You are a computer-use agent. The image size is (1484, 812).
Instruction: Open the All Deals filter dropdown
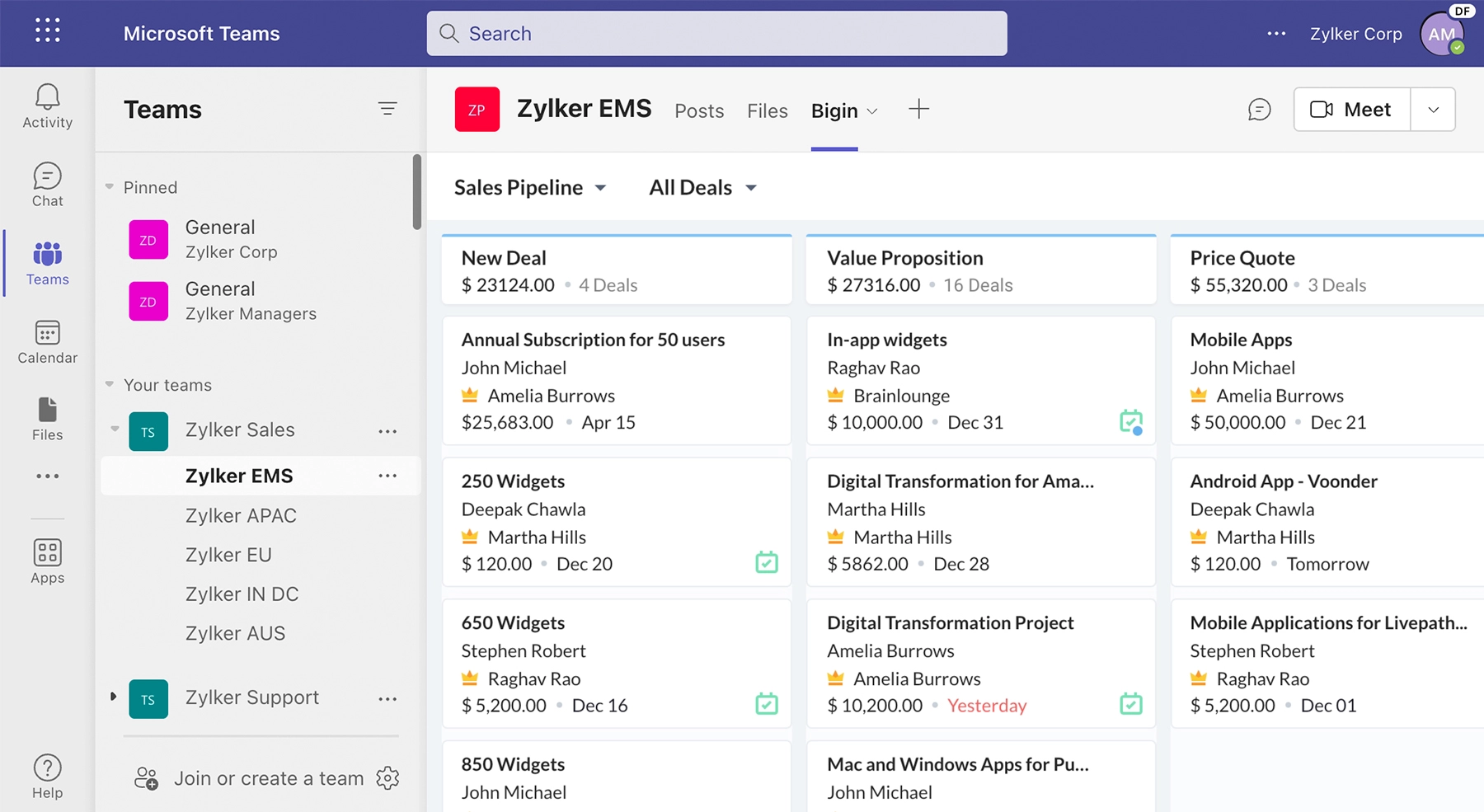[x=702, y=188]
